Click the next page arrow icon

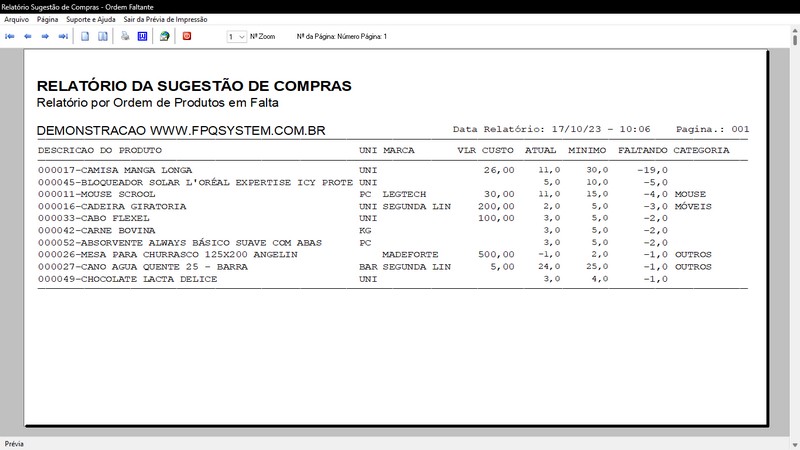(x=45, y=36)
